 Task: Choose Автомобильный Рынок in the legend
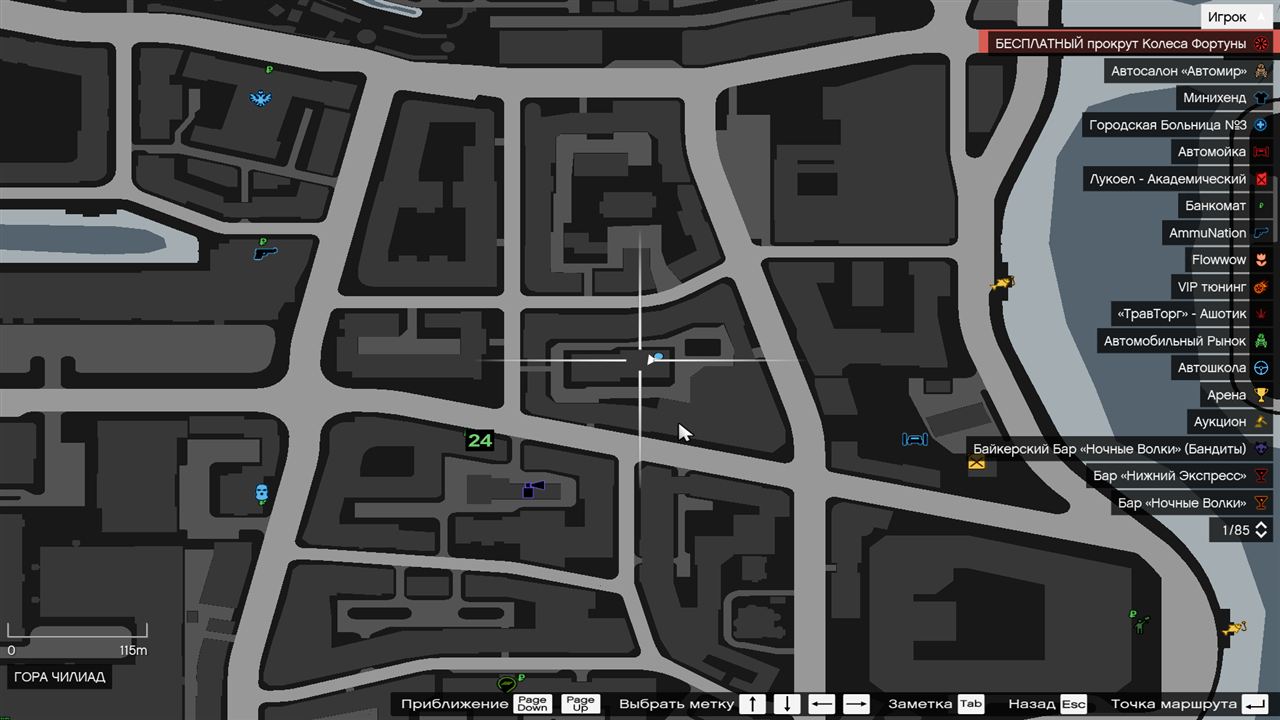point(1186,341)
